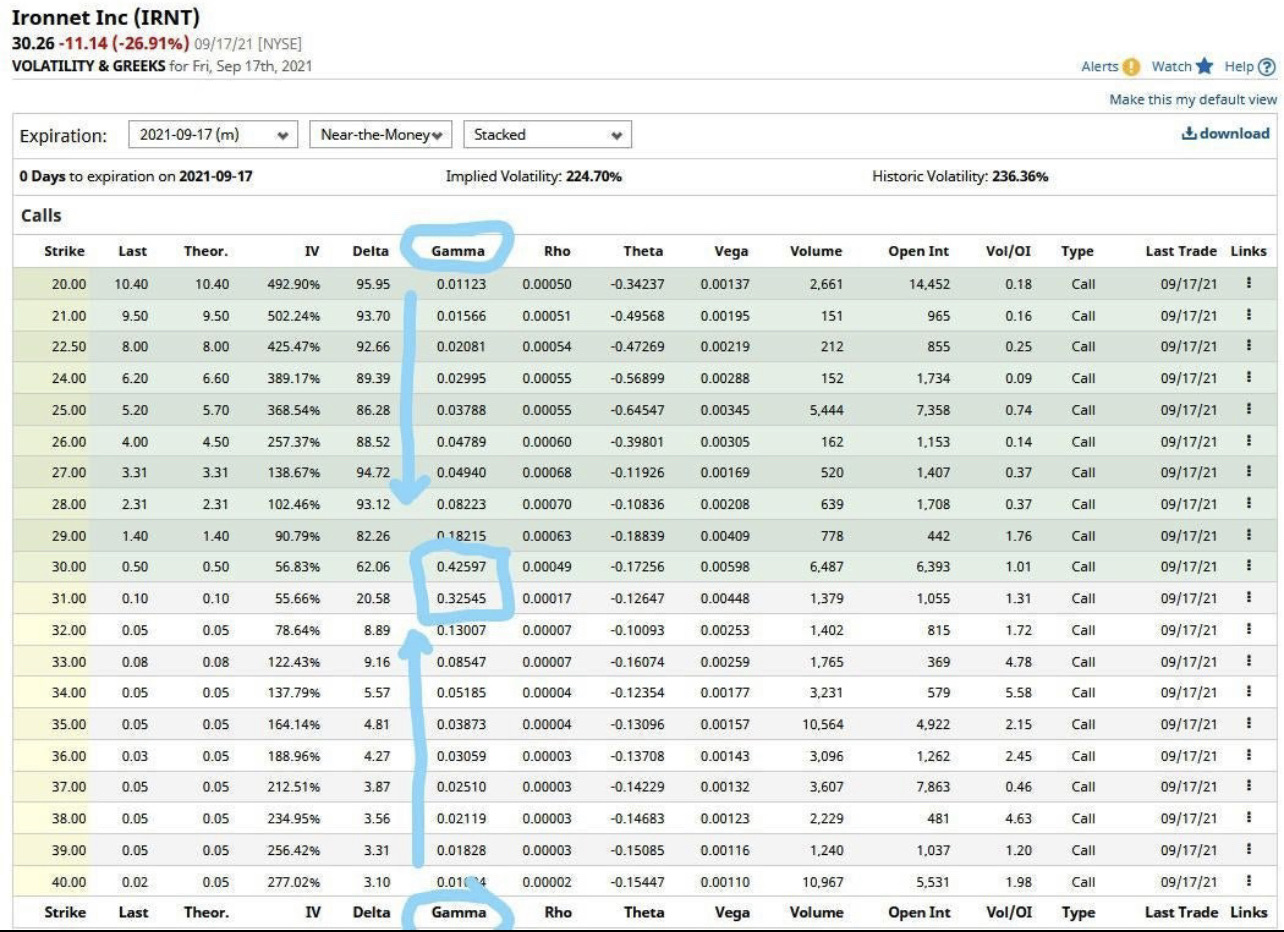Click the Alerts bell icon
The height and width of the screenshot is (932, 1284).
1130,67
